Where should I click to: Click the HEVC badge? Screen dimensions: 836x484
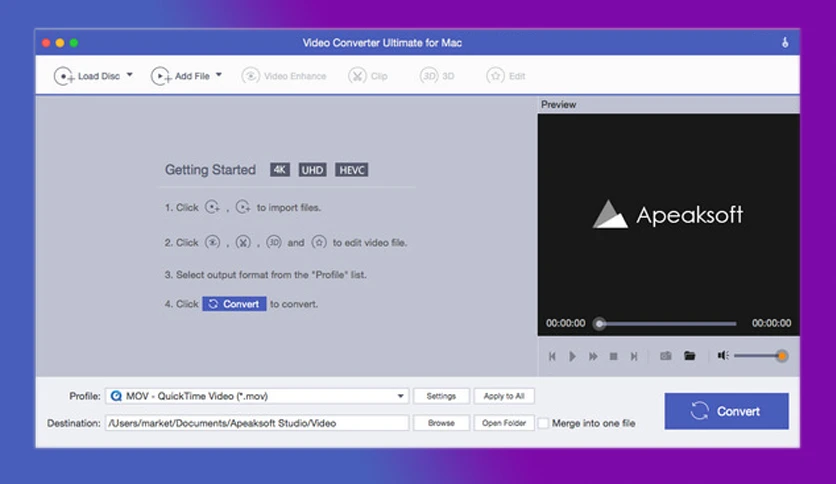click(x=351, y=170)
